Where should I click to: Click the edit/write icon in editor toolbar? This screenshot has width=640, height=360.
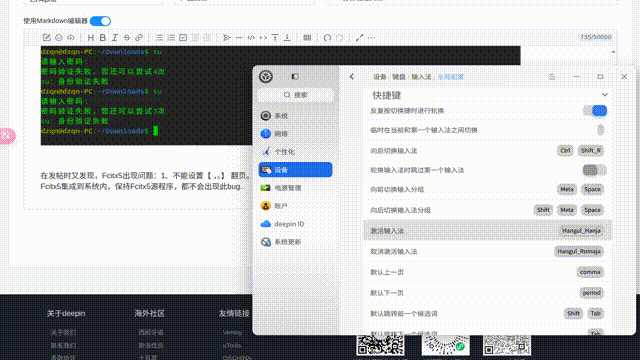(47, 38)
